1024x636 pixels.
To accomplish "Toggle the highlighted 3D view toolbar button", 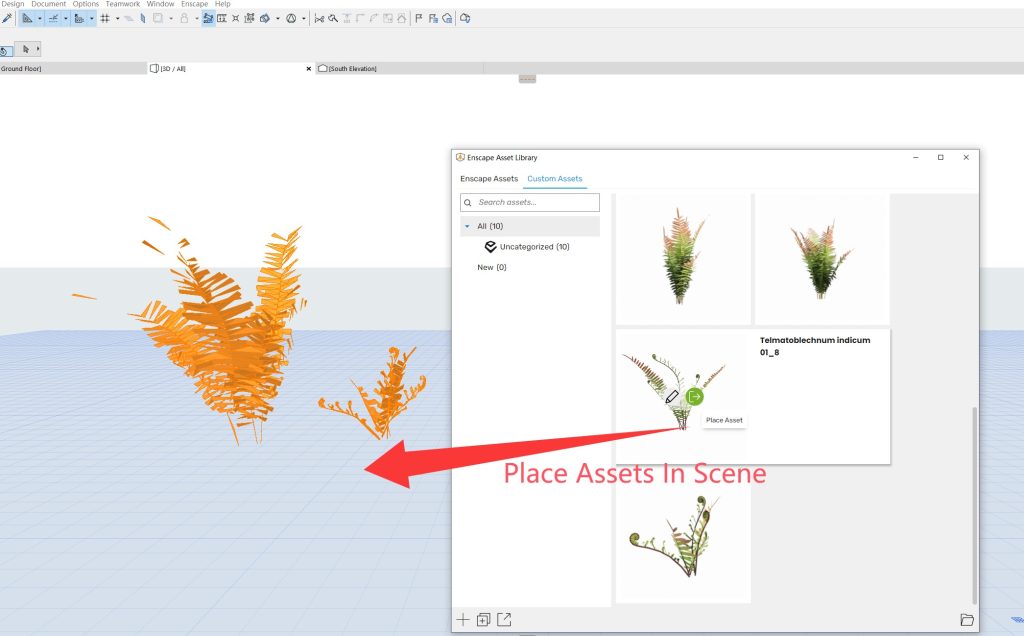I will (x=208, y=18).
